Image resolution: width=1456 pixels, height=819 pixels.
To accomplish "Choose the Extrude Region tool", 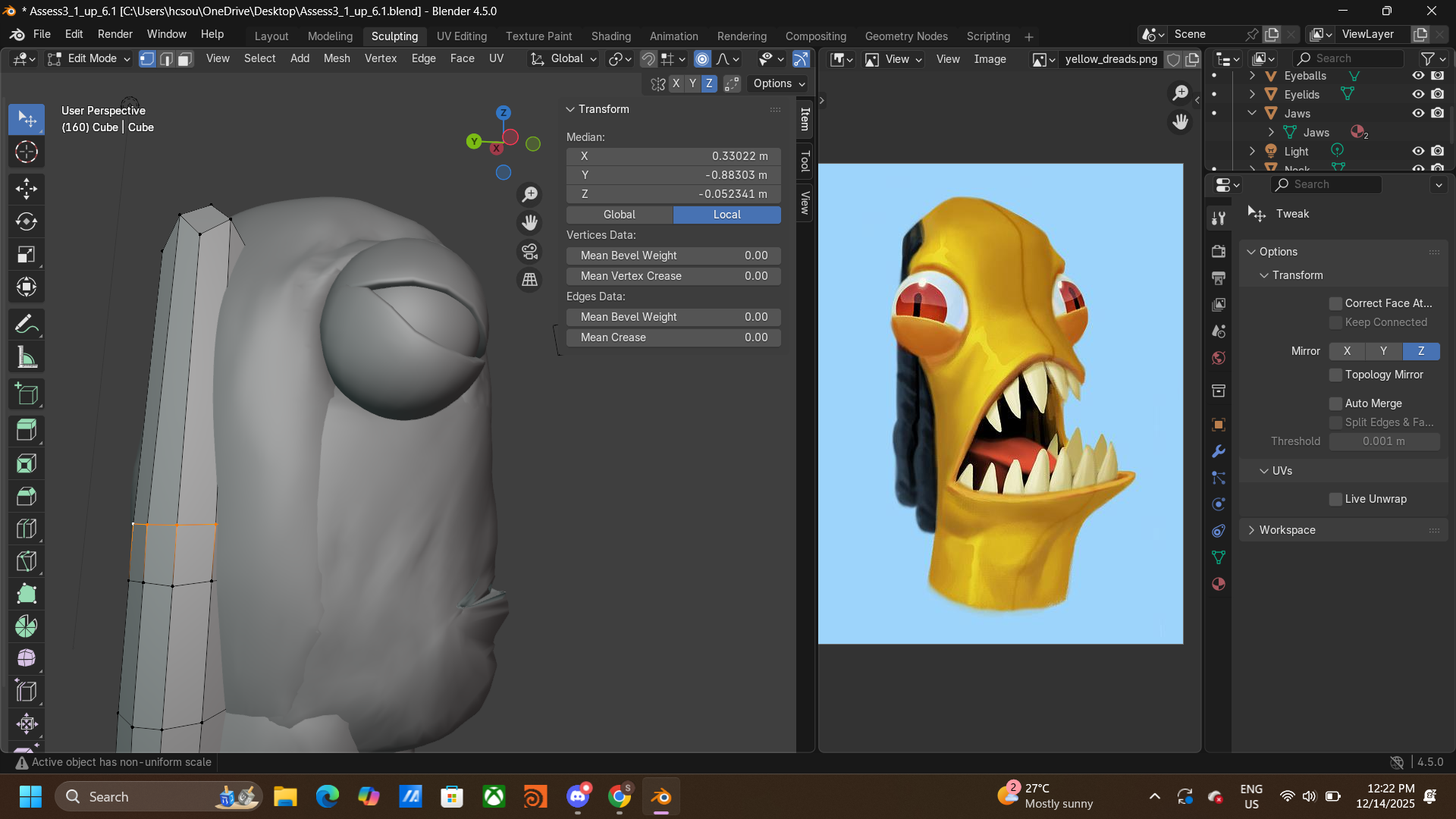I will [x=27, y=431].
